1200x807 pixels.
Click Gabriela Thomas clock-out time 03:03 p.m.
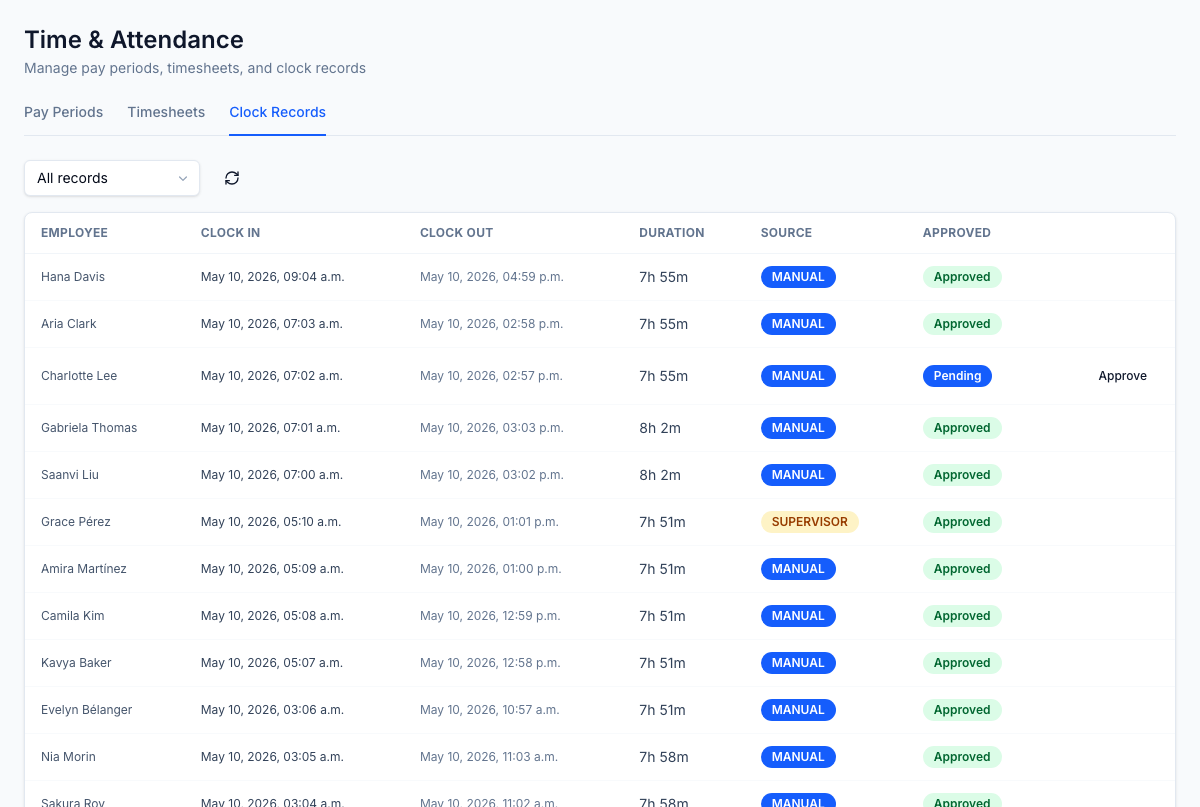[x=492, y=428]
